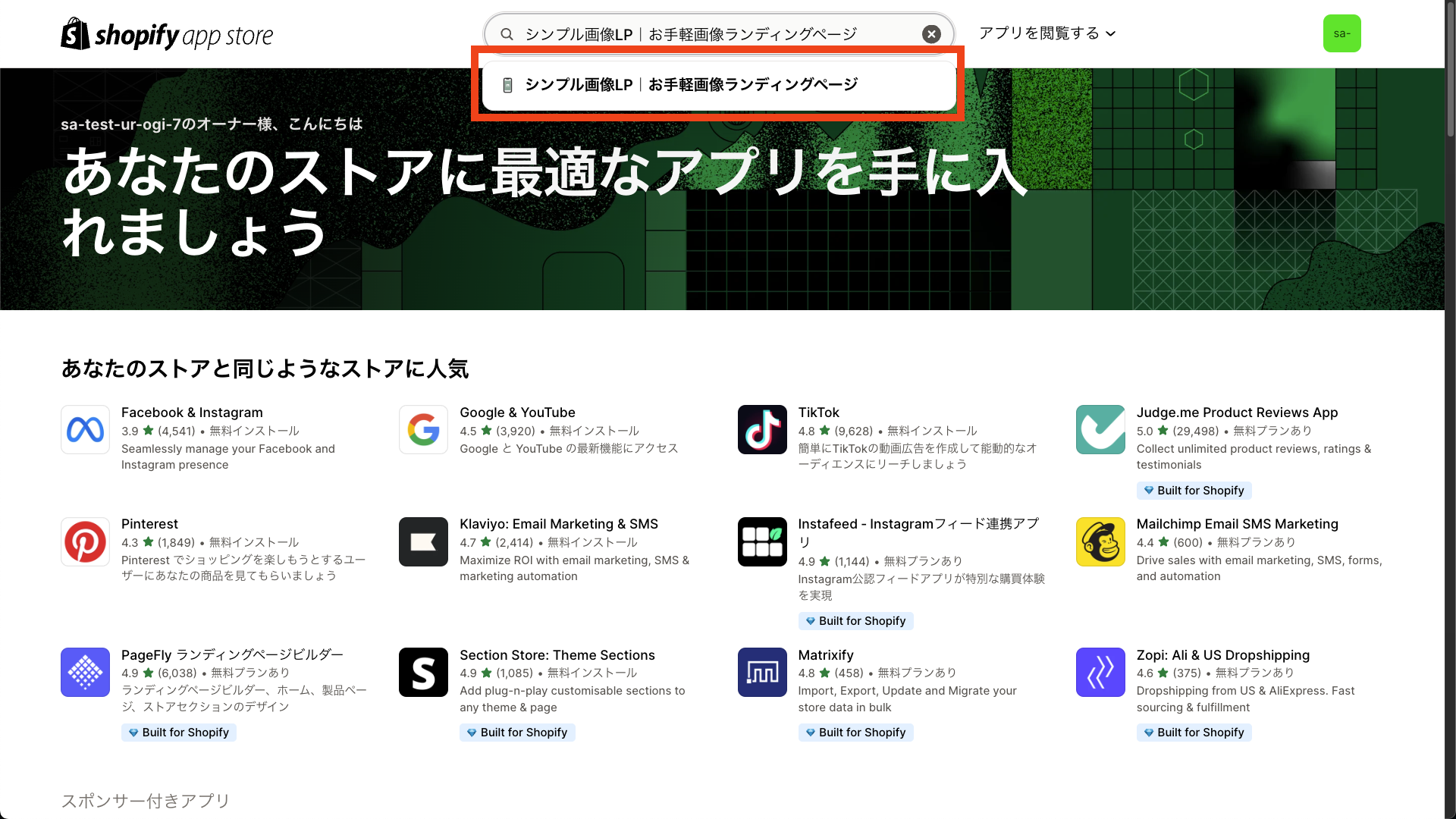This screenshot has width=1456, height=819.
Task: Open the Shopify App Store logo homepage
Action: pos(167,33)
